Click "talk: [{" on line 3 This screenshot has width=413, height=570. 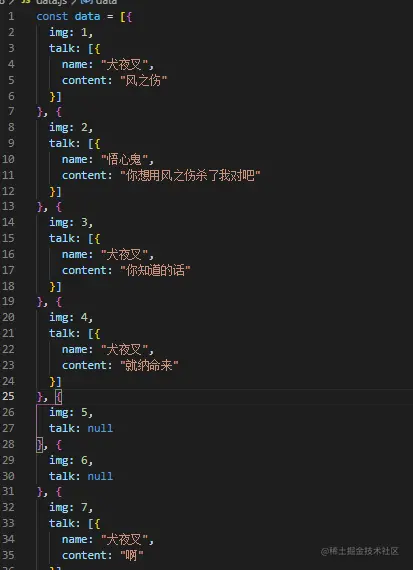point(75,48)
